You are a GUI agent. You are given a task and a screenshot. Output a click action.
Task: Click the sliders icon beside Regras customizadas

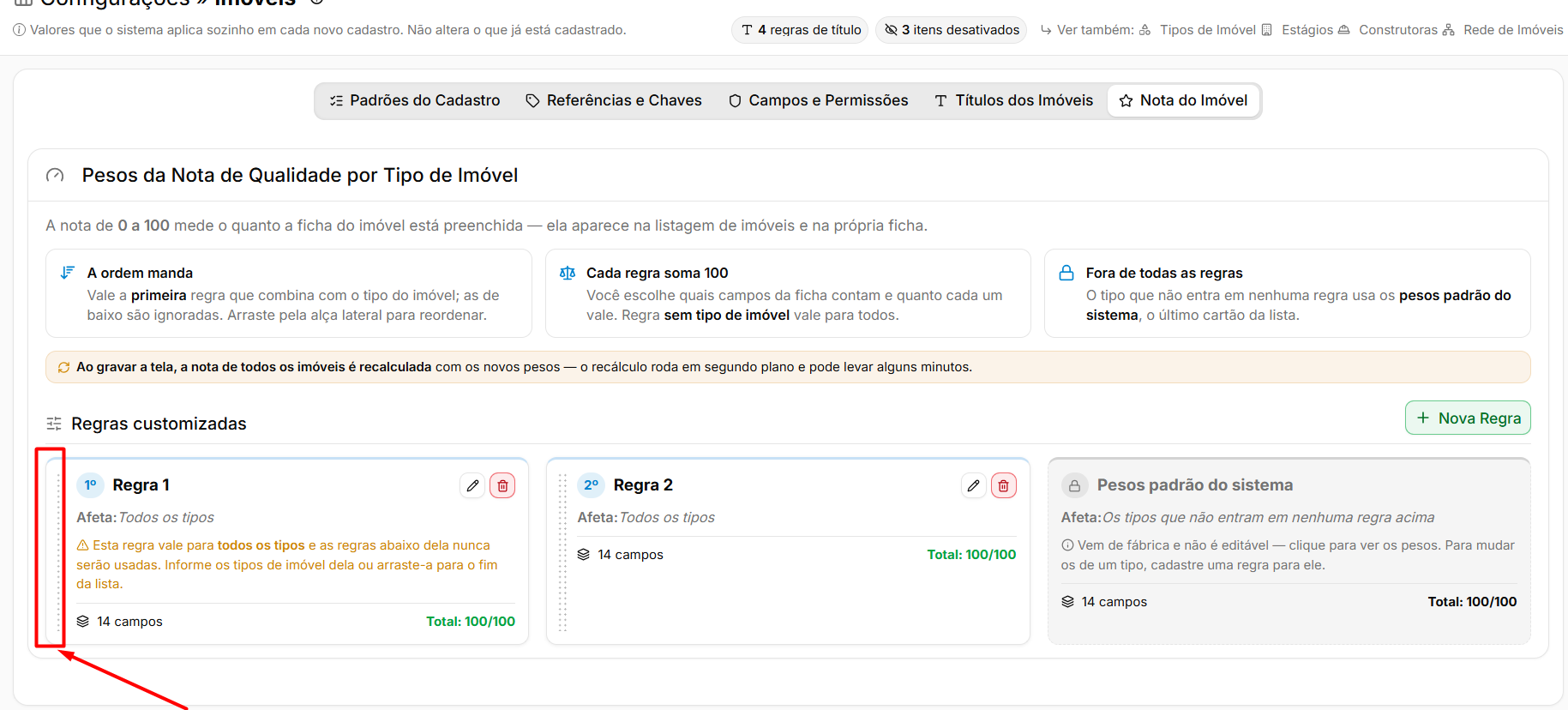[x=54, y=424]
